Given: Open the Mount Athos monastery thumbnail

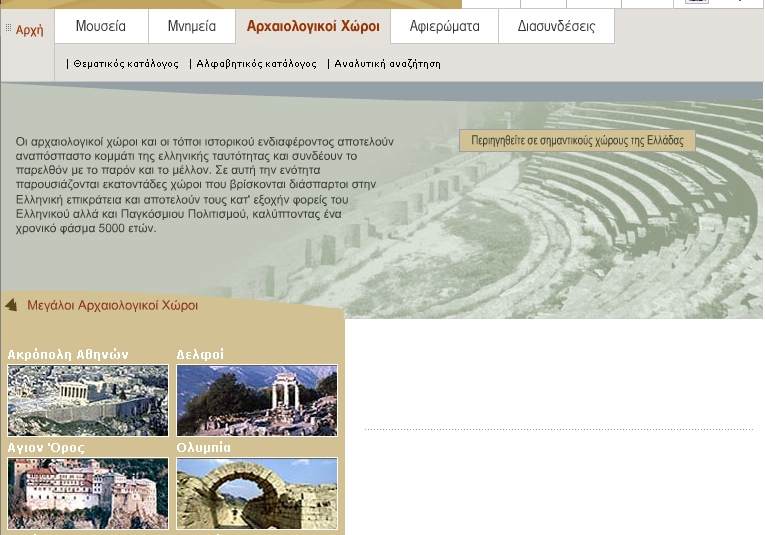Looking at the screenshot, I should [88, 492].
